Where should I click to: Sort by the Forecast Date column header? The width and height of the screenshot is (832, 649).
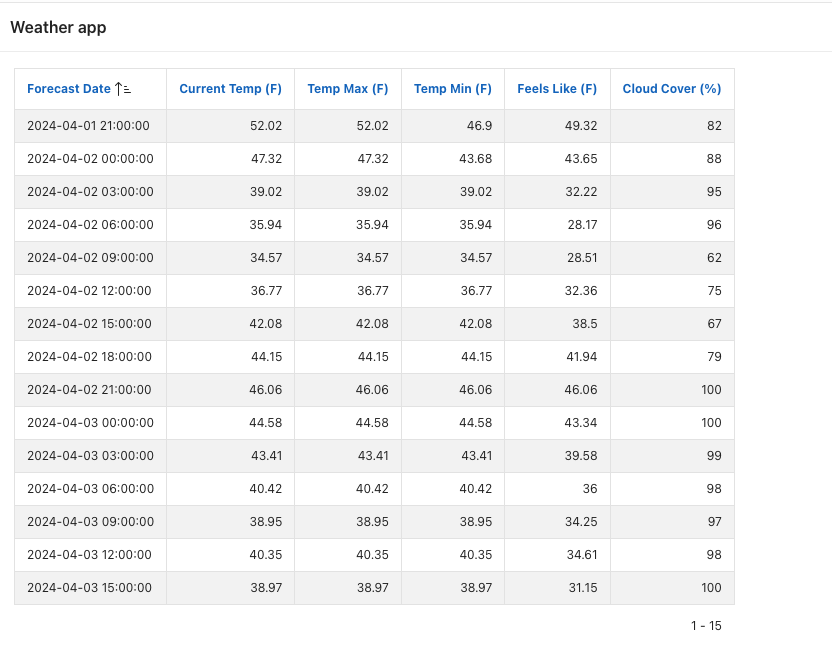tap(69, 89)
